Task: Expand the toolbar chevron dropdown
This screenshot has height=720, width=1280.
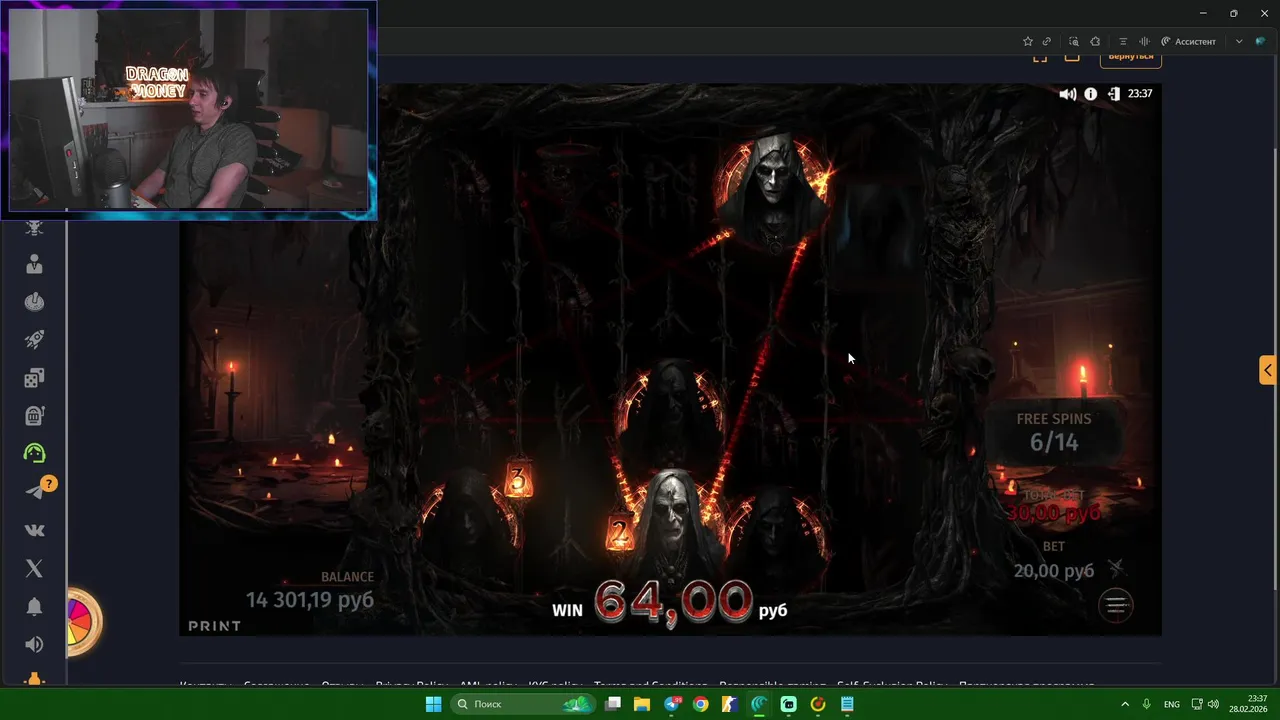Action: 1239,41
